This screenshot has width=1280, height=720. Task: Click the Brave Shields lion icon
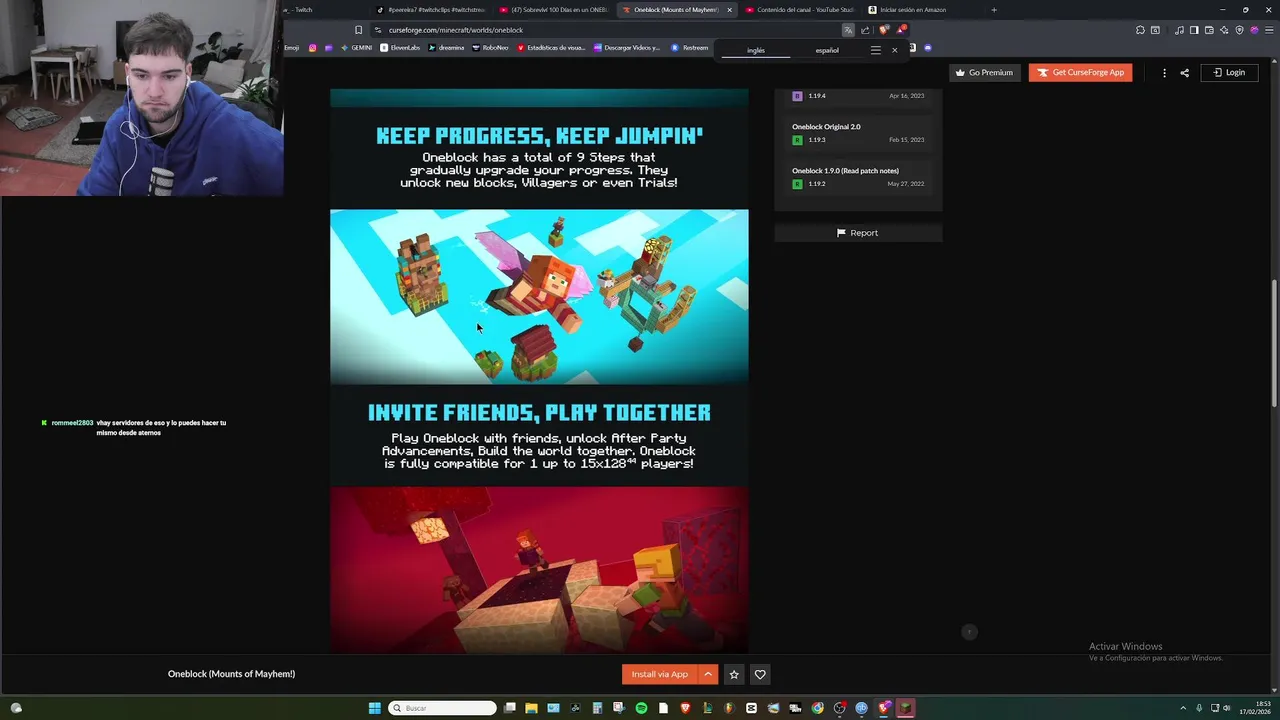884,30
